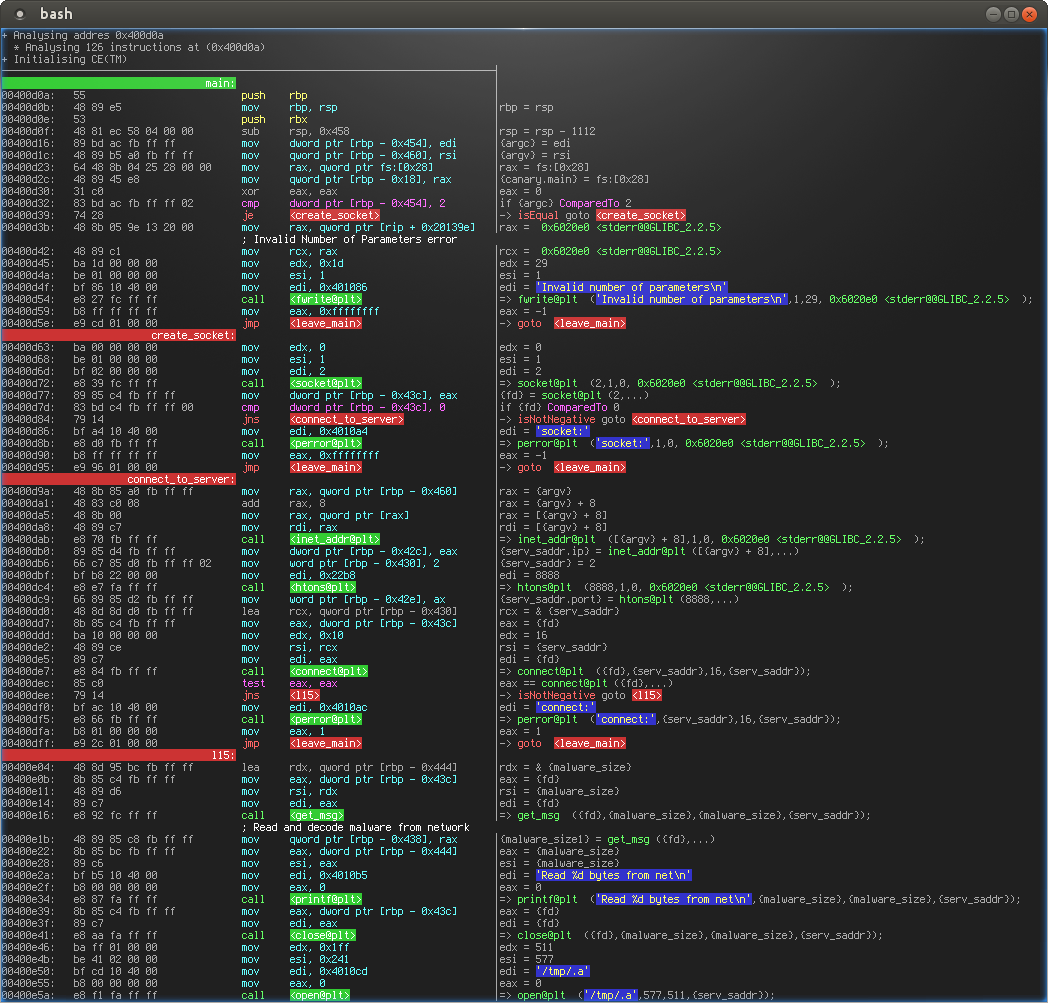Maximize the bash terminal window
Screen dimensions: 1048x1003
1011,14
